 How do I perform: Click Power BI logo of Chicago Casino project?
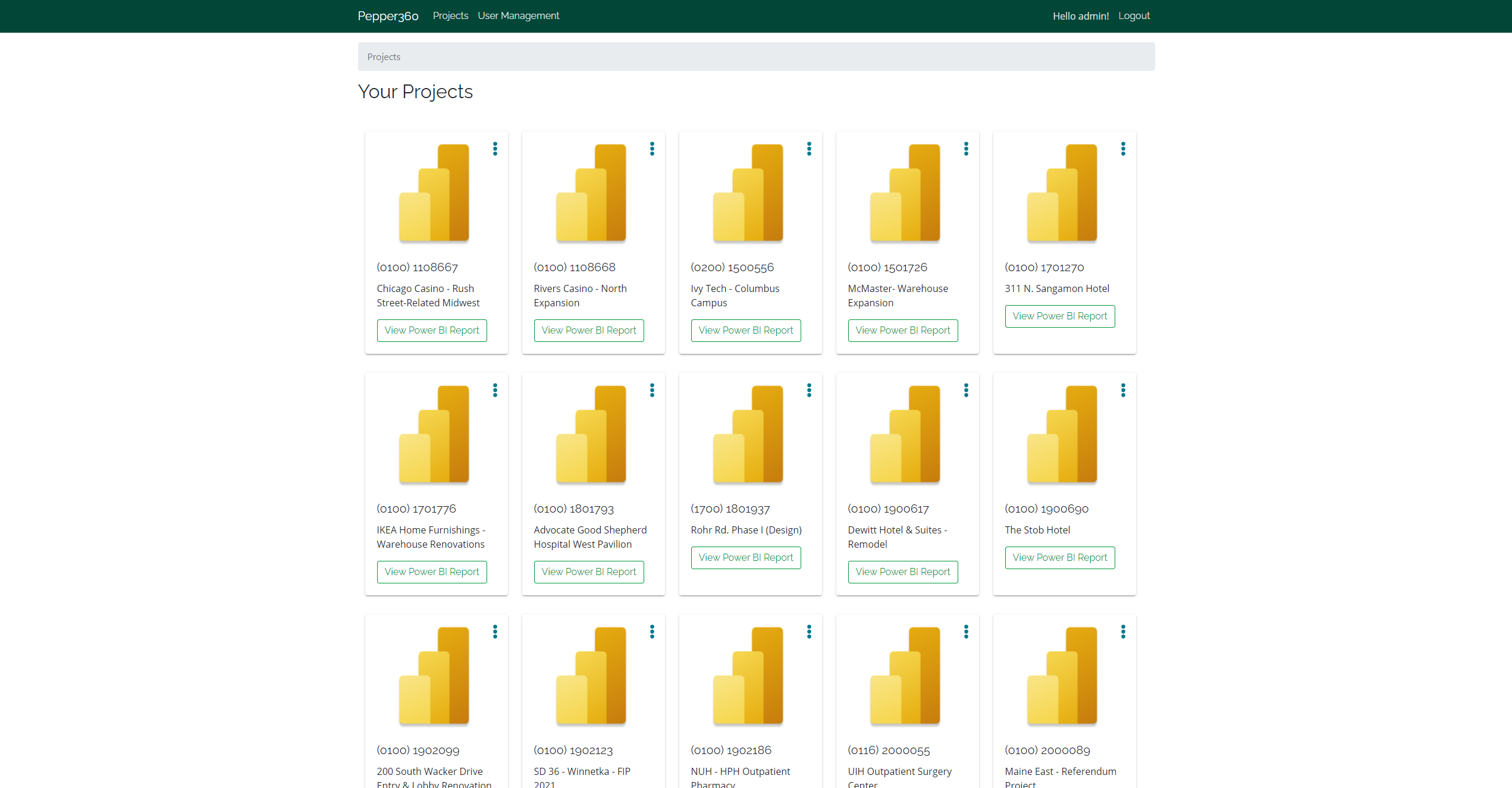434,193
